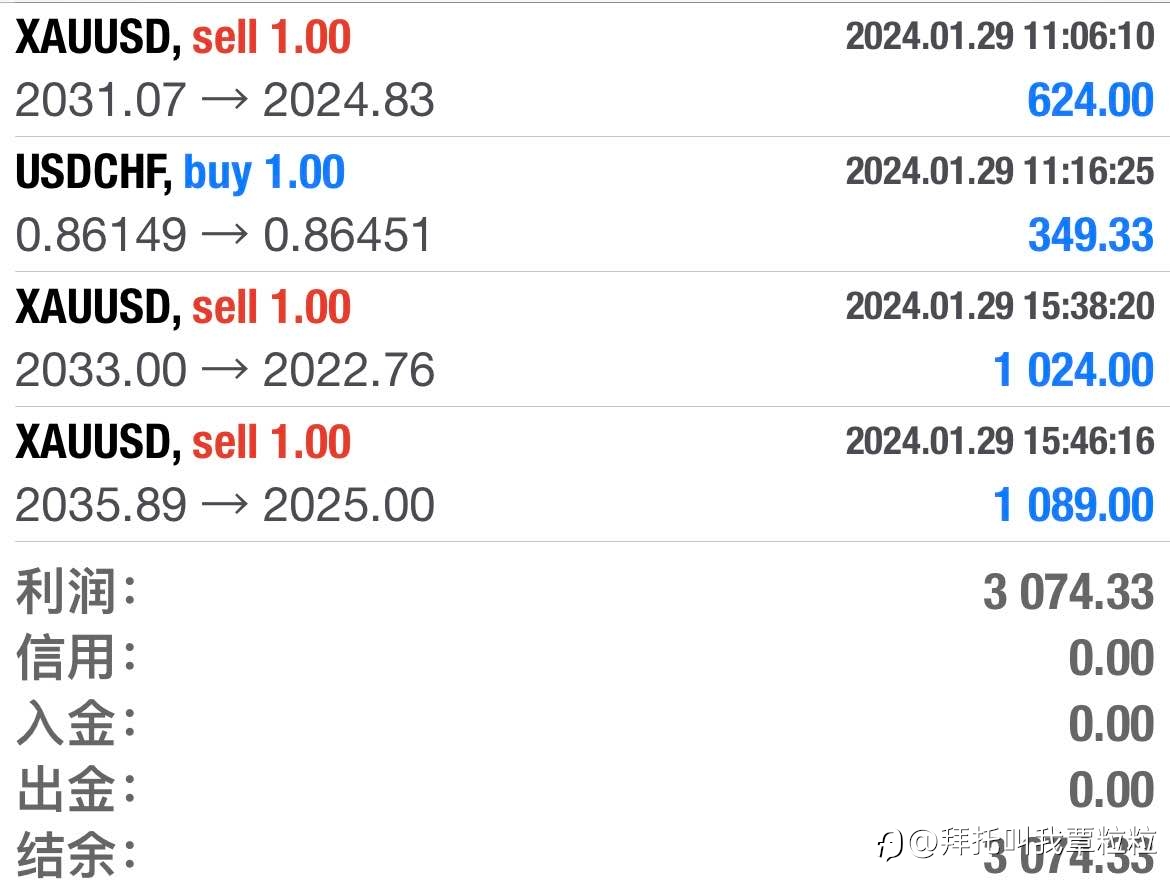
Task: Select the 2035.89 → 2025.00 price line
Action: [x=224, y=505]
